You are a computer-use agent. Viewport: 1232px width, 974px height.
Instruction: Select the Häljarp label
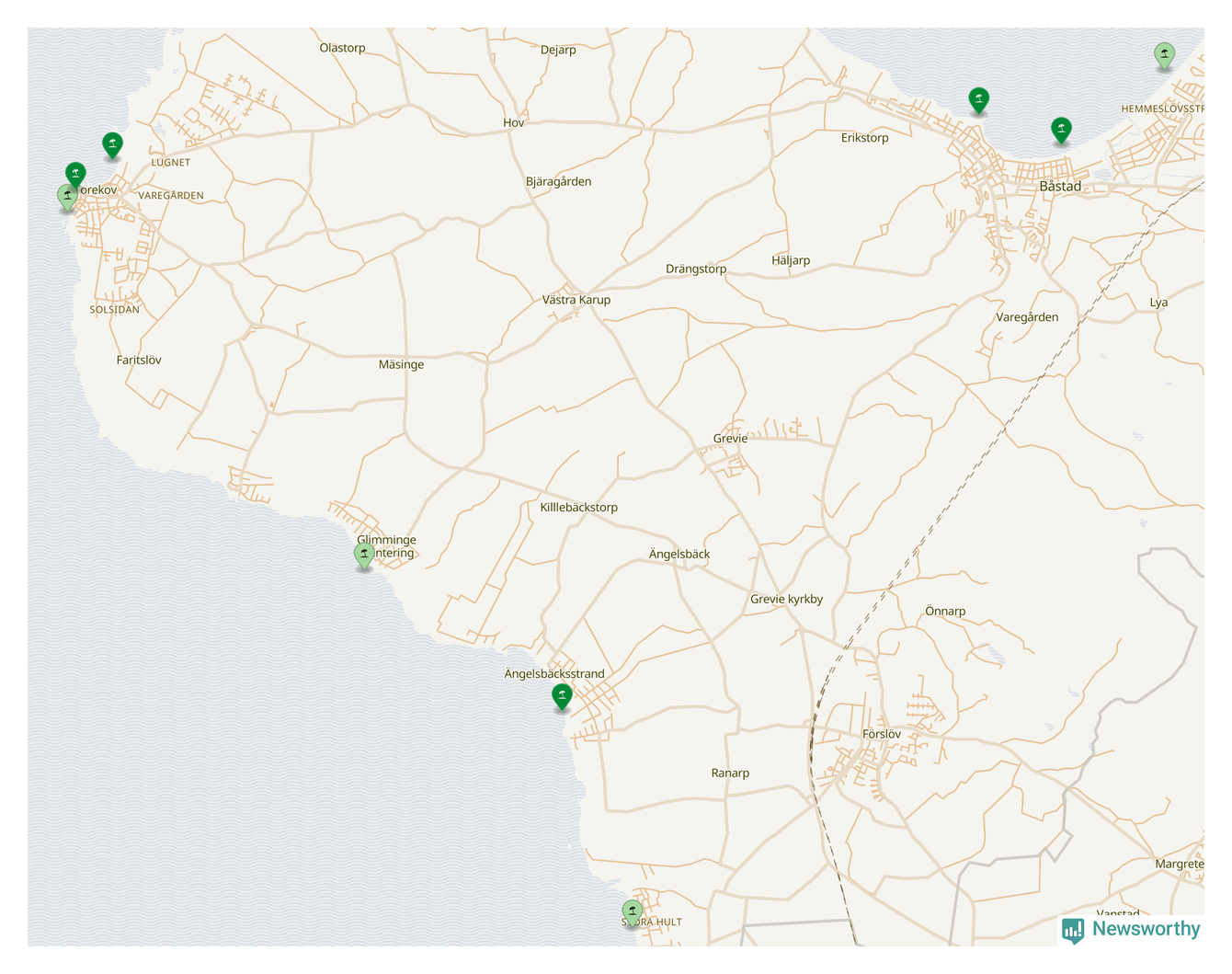point(792,261)
